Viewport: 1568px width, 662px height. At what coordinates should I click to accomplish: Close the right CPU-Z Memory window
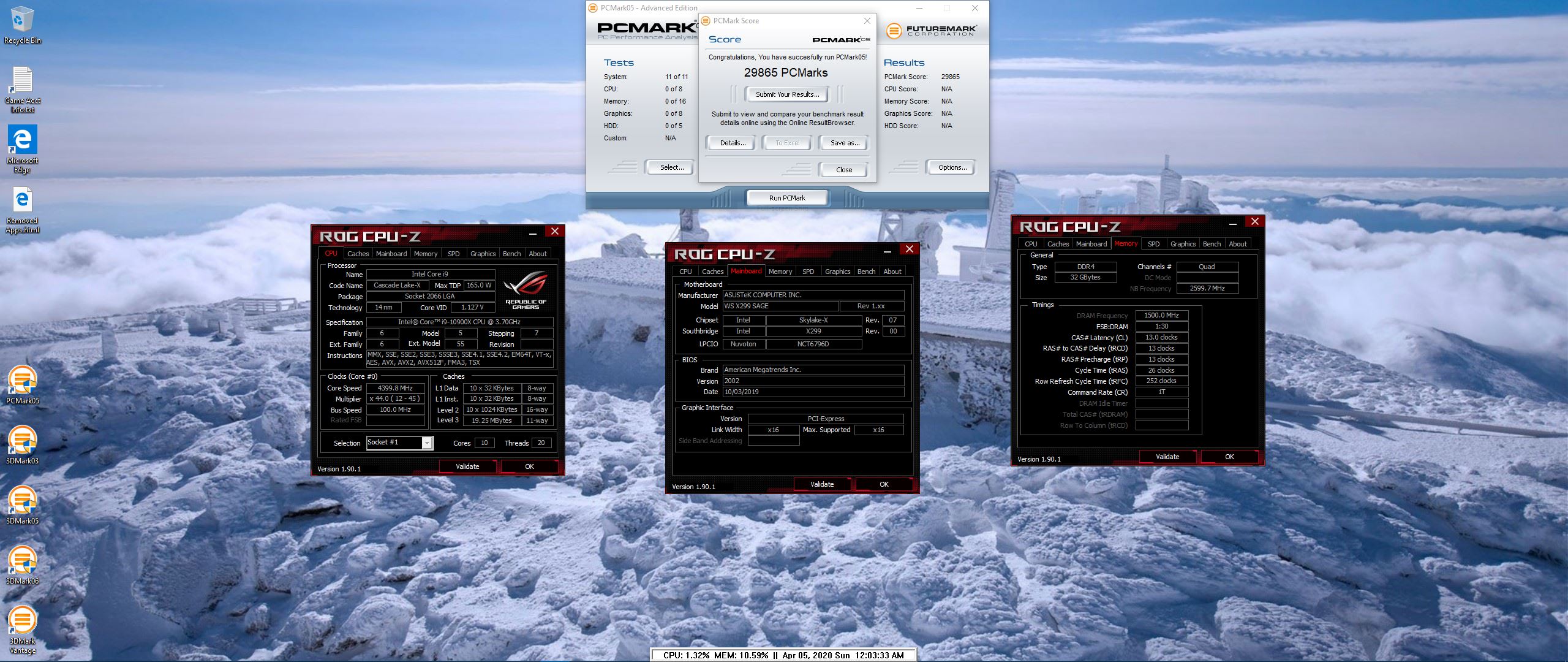1254,221
